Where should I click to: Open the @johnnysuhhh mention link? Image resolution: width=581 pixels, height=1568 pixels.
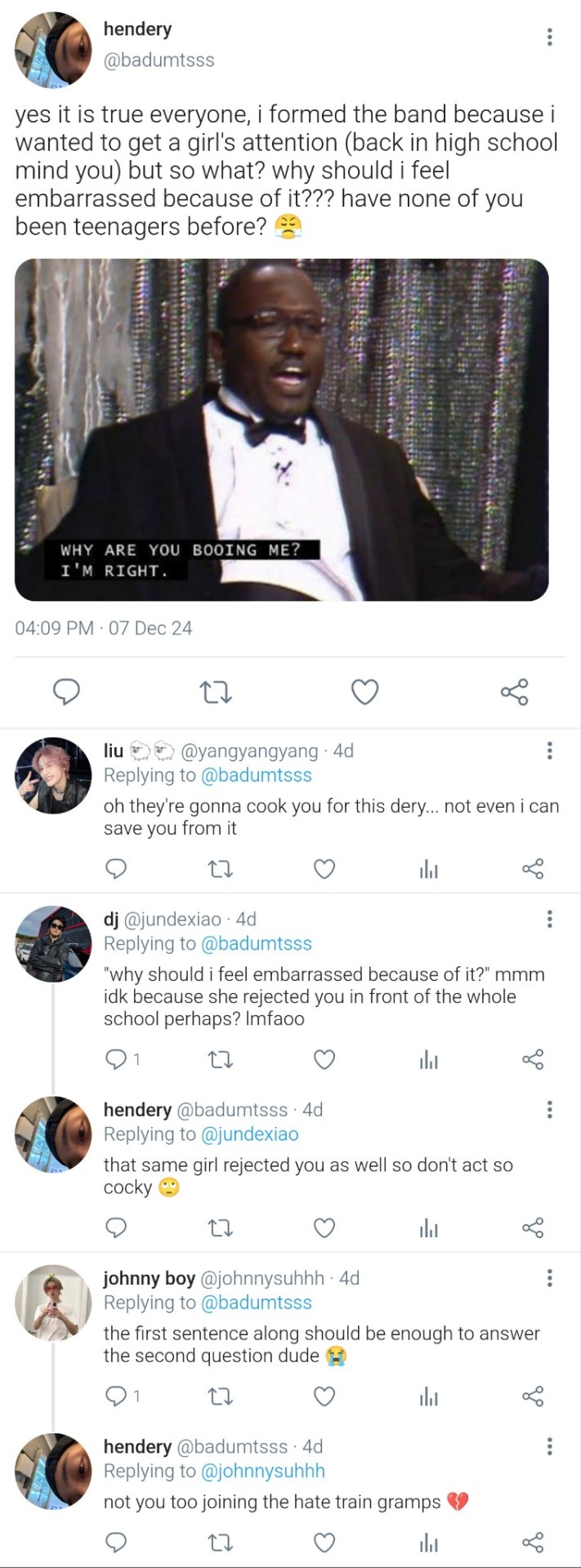[x=262, y=1471]
